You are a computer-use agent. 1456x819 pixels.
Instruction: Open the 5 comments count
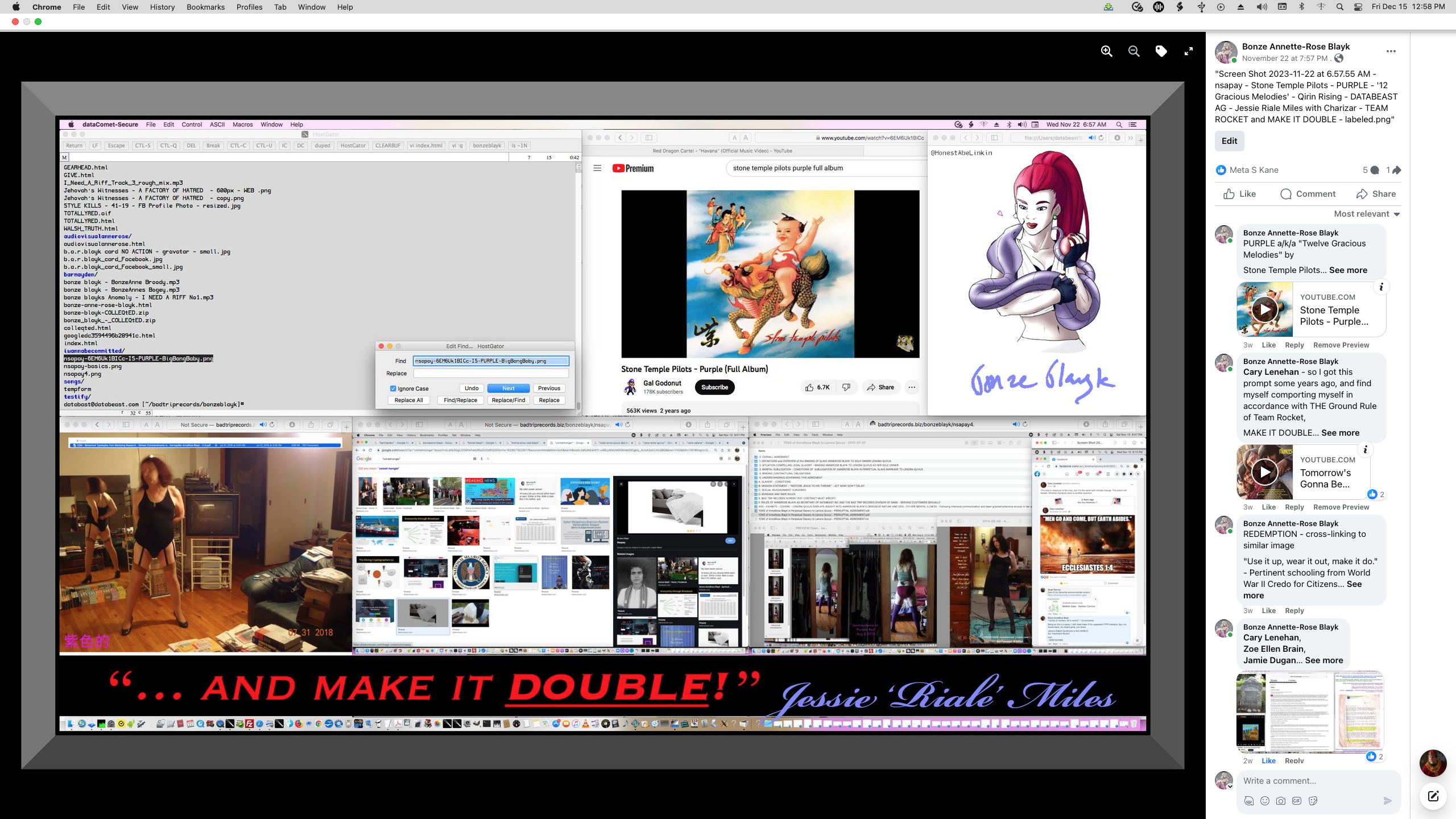click(1371, 170)
